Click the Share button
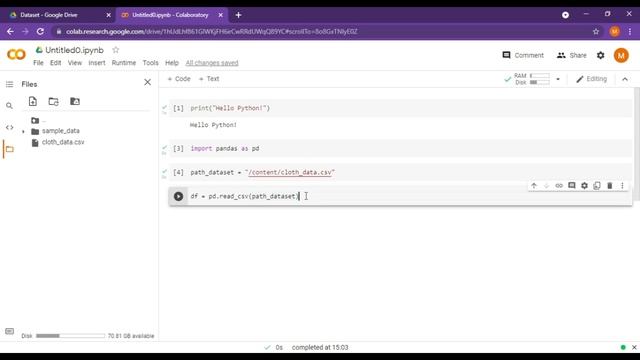The width and height of the screenshot is (640, 360). point(571,55)
